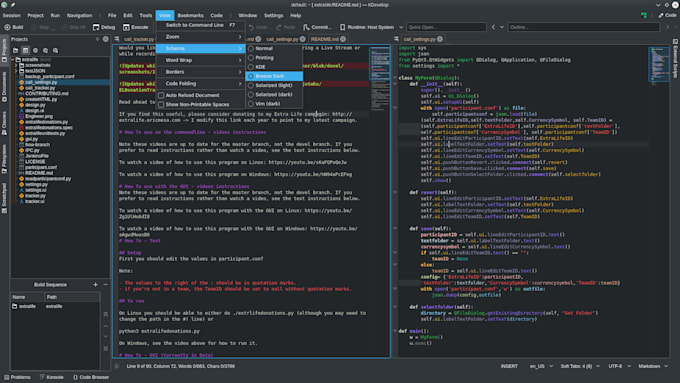The image size is (680, 383).
Task: Open the Navigation menu
Action: [x=79, y=15]
